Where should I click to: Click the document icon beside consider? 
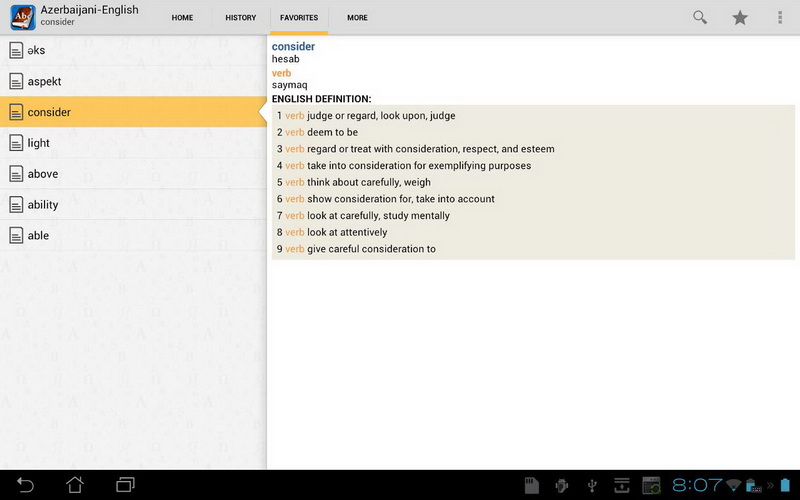tap(16, 112)
